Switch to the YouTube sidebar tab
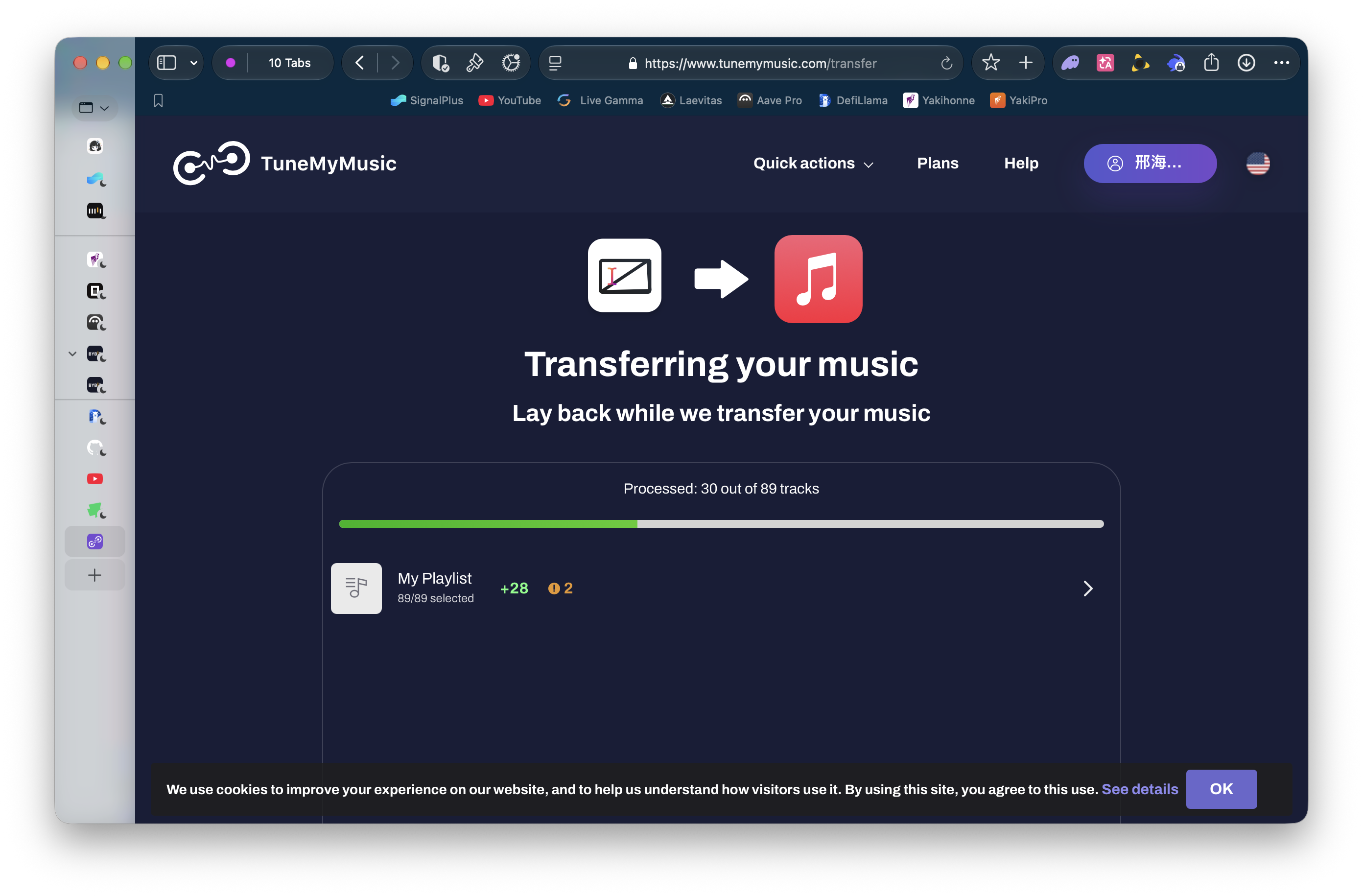Viewport: 1363px width, 896px height. (95, 478)
